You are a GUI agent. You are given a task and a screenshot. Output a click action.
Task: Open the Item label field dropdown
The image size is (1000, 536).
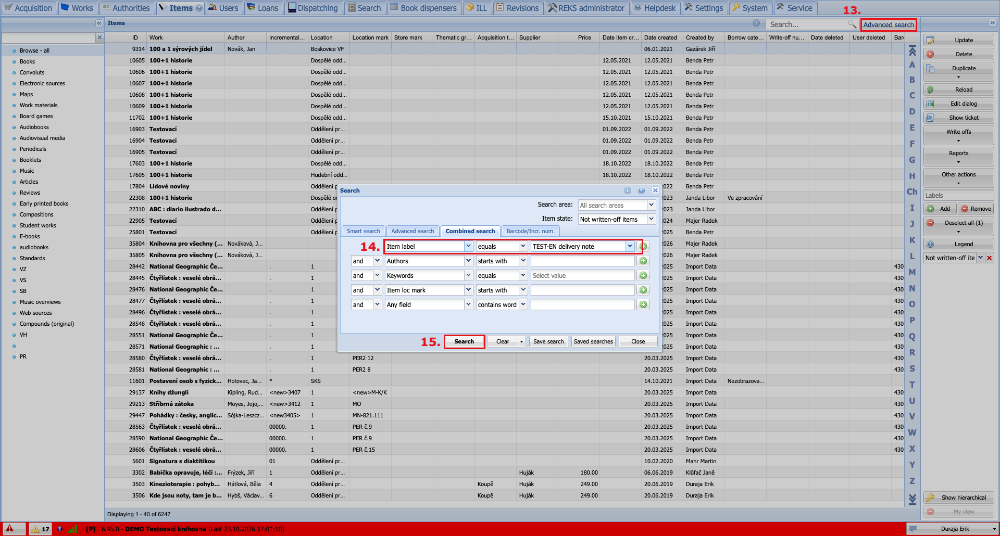point(468,246)
